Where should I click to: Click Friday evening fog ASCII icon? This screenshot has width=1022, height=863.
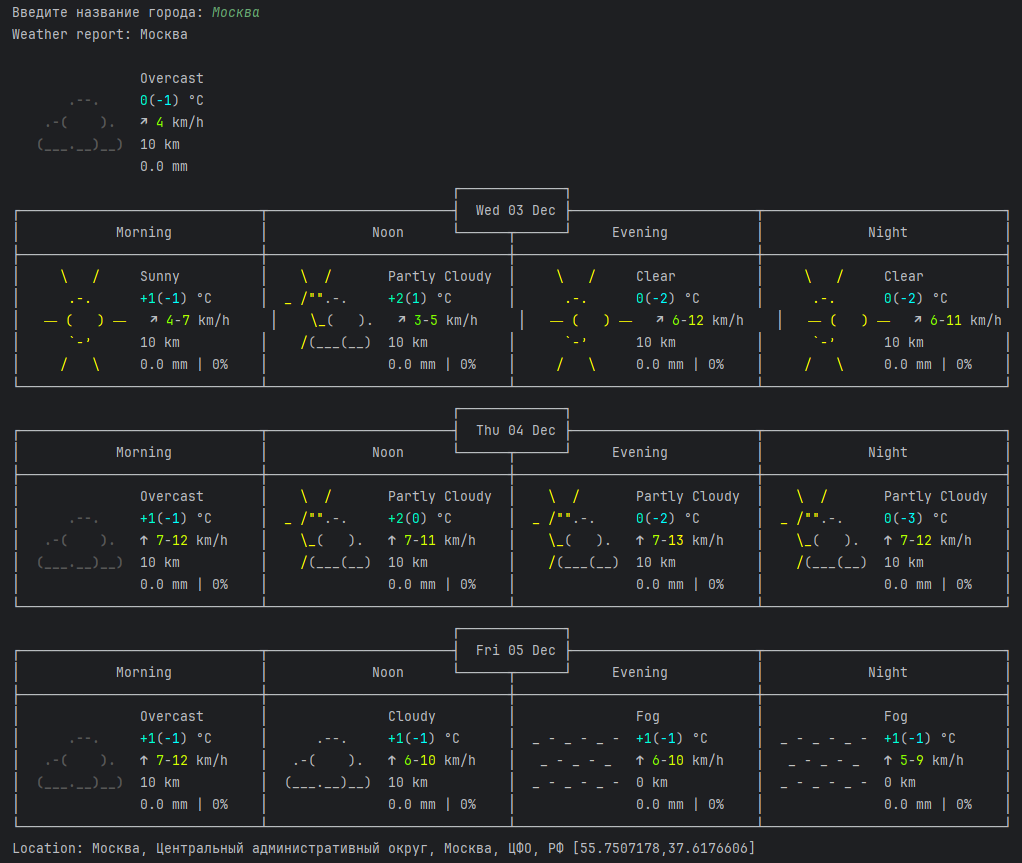click(x=576, y=761)
